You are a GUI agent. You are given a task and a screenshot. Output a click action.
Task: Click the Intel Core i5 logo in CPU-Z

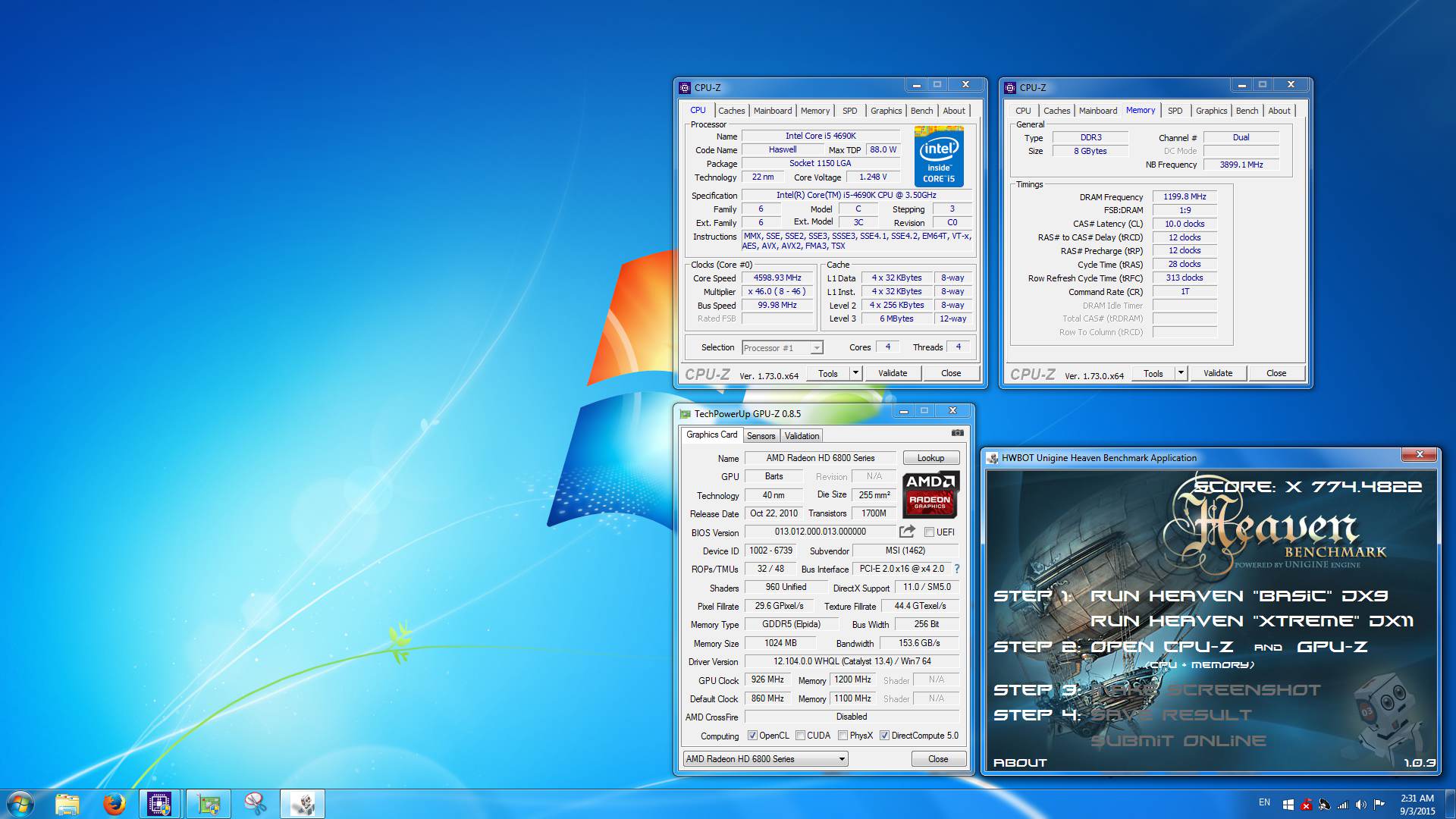(x=939, y=157)
